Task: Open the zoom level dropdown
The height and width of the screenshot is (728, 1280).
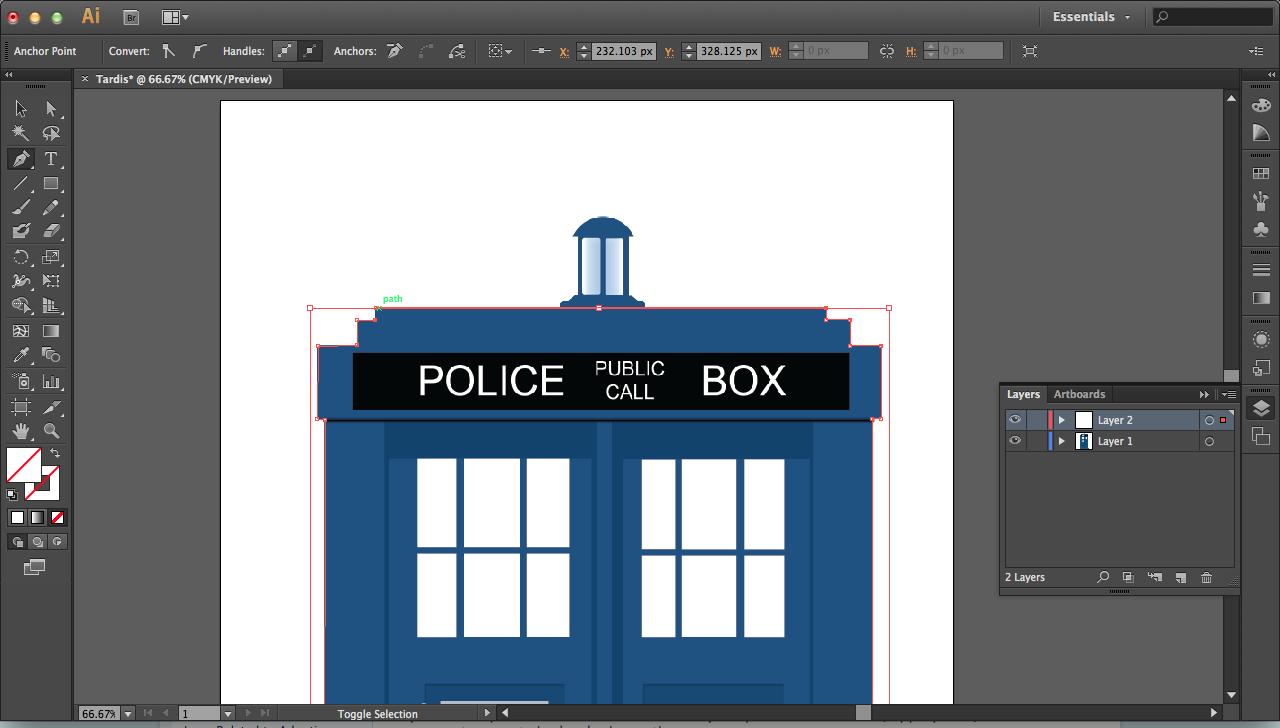Action: (x=130, y=714)
